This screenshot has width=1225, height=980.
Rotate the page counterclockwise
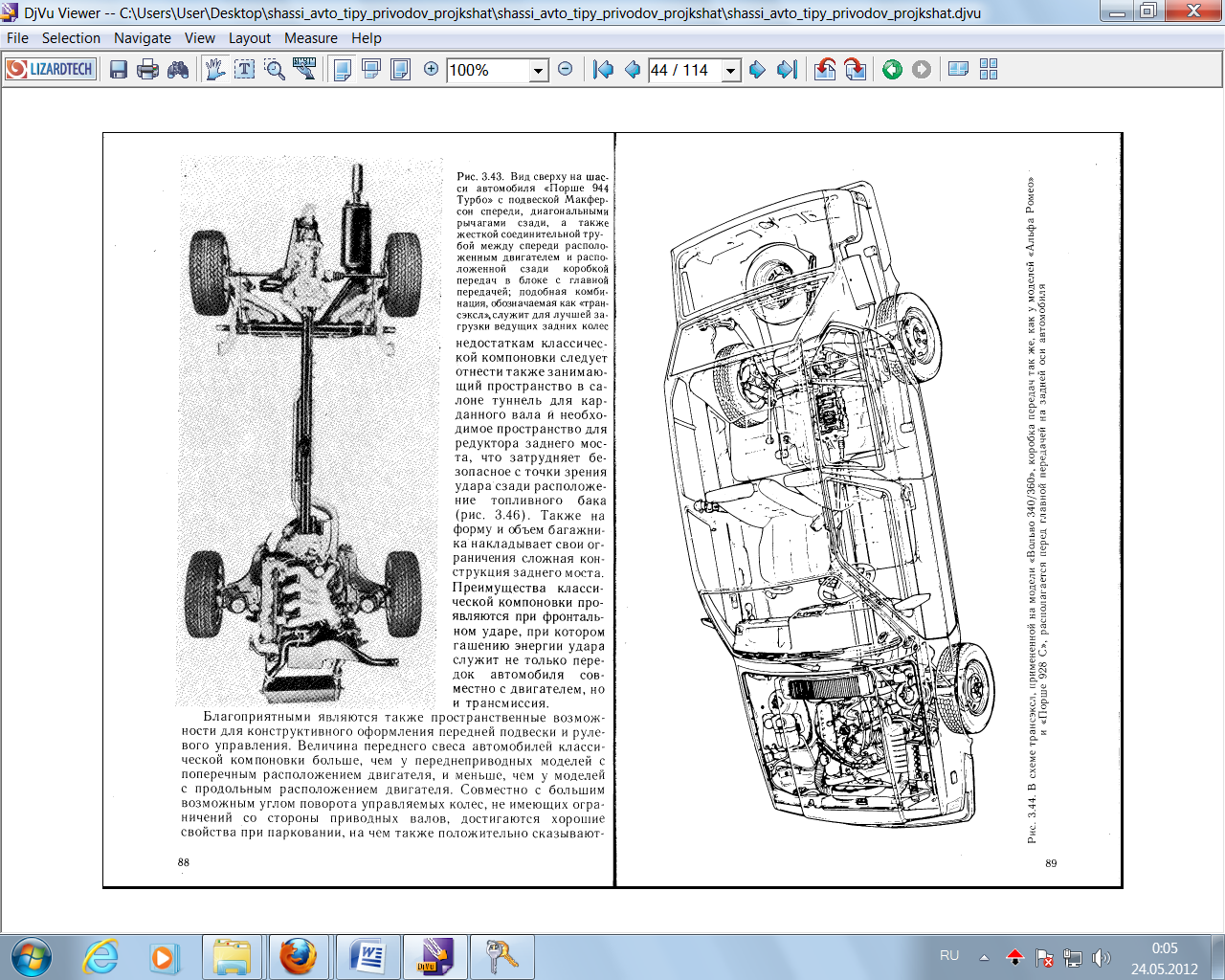pos(825,69)
